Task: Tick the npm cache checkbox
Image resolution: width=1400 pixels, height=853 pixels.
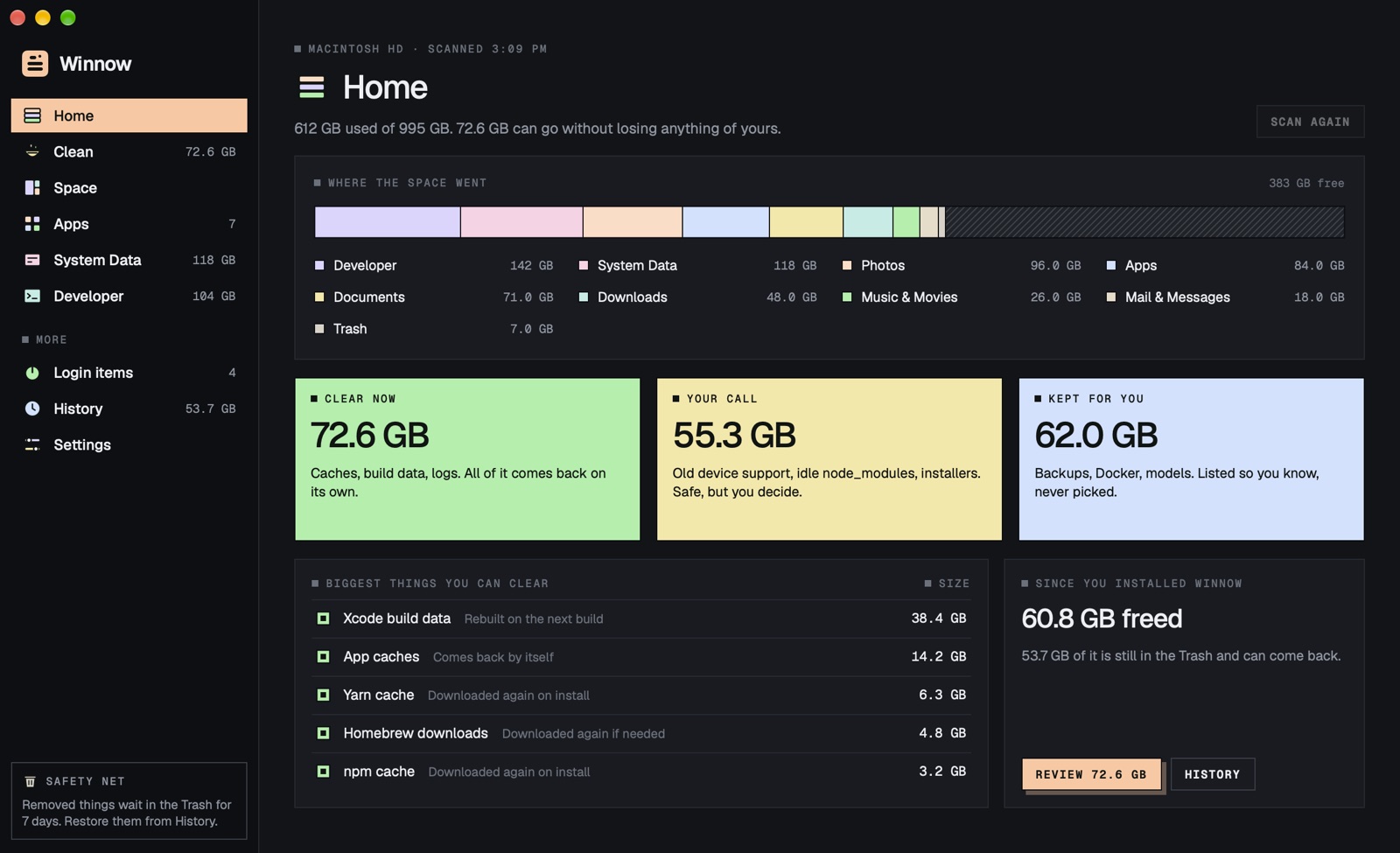Action: [x=323, y=772]
